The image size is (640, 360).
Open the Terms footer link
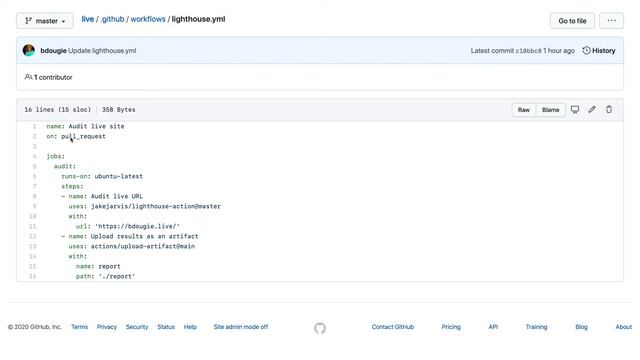point(79,327)
